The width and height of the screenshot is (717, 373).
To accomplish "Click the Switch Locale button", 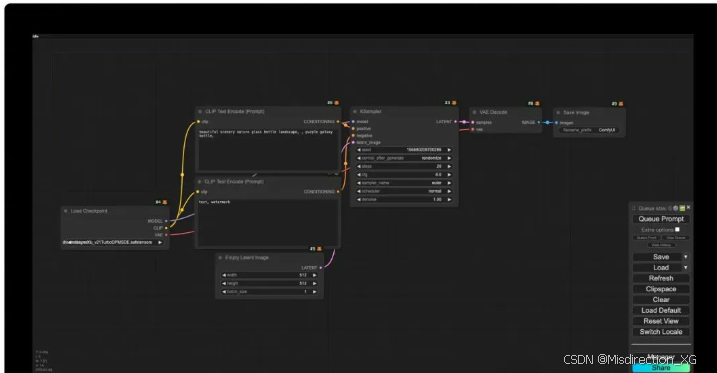I will [661, 331].
